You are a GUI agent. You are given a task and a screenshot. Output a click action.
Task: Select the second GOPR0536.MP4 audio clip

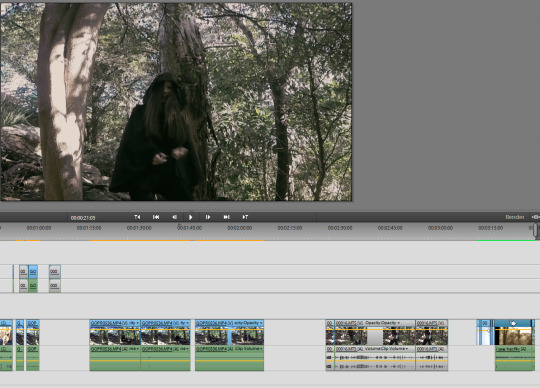(x=166, y=358)
